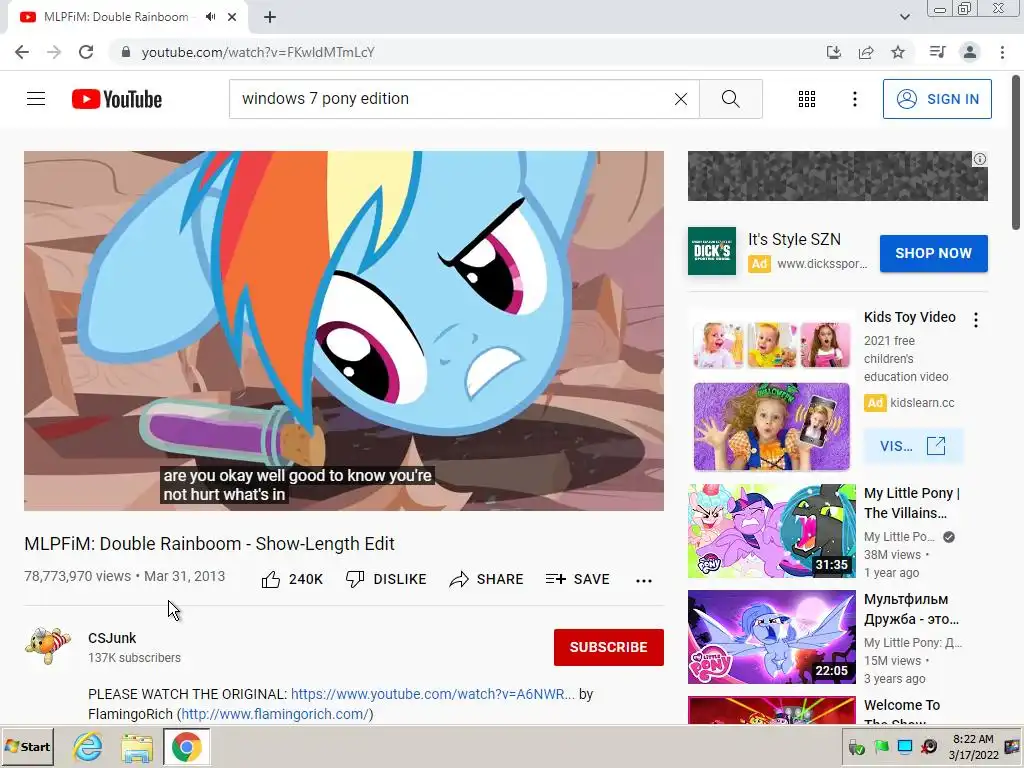1024x768 pixels.
Task: Open more actions ellipsis under video
Action: 644,581
